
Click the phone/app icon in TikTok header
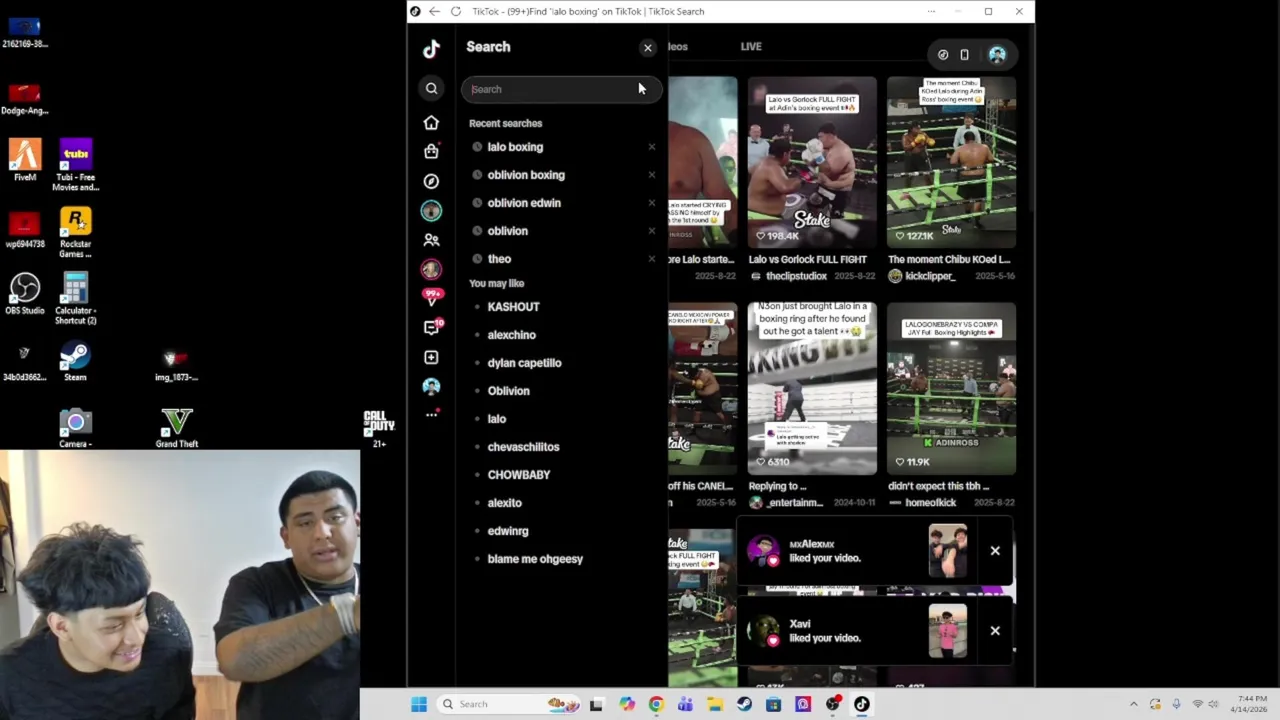964,55
